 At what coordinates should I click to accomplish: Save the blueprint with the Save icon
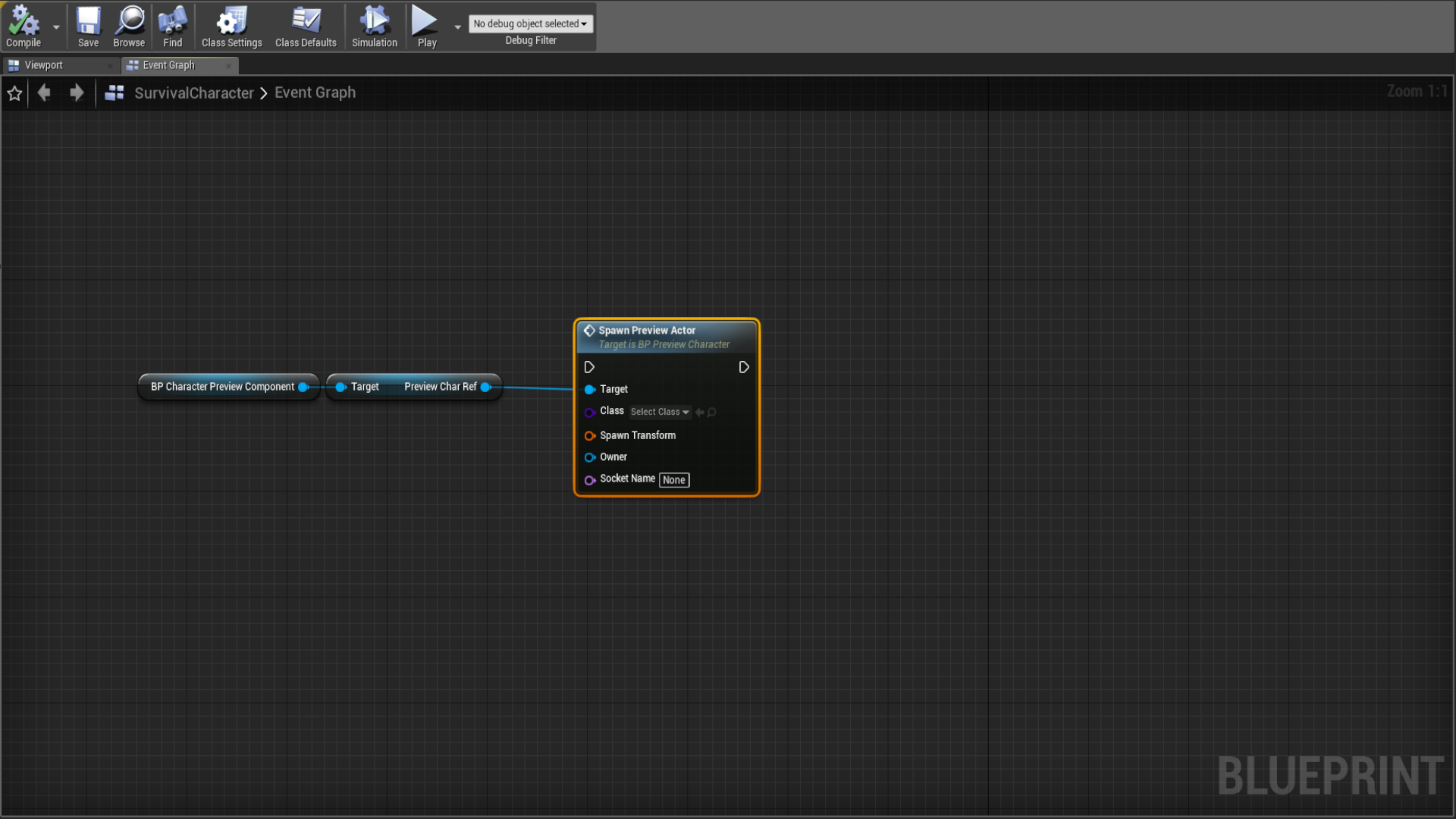click(88, 27)
